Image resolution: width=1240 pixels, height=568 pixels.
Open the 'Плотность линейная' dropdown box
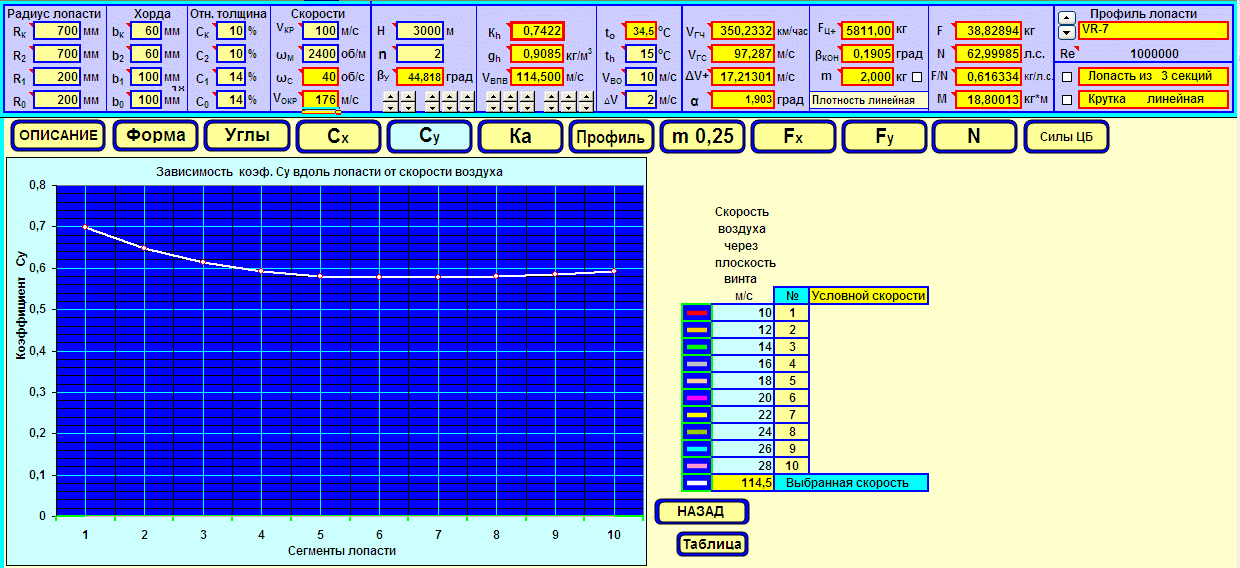point(869,100)
